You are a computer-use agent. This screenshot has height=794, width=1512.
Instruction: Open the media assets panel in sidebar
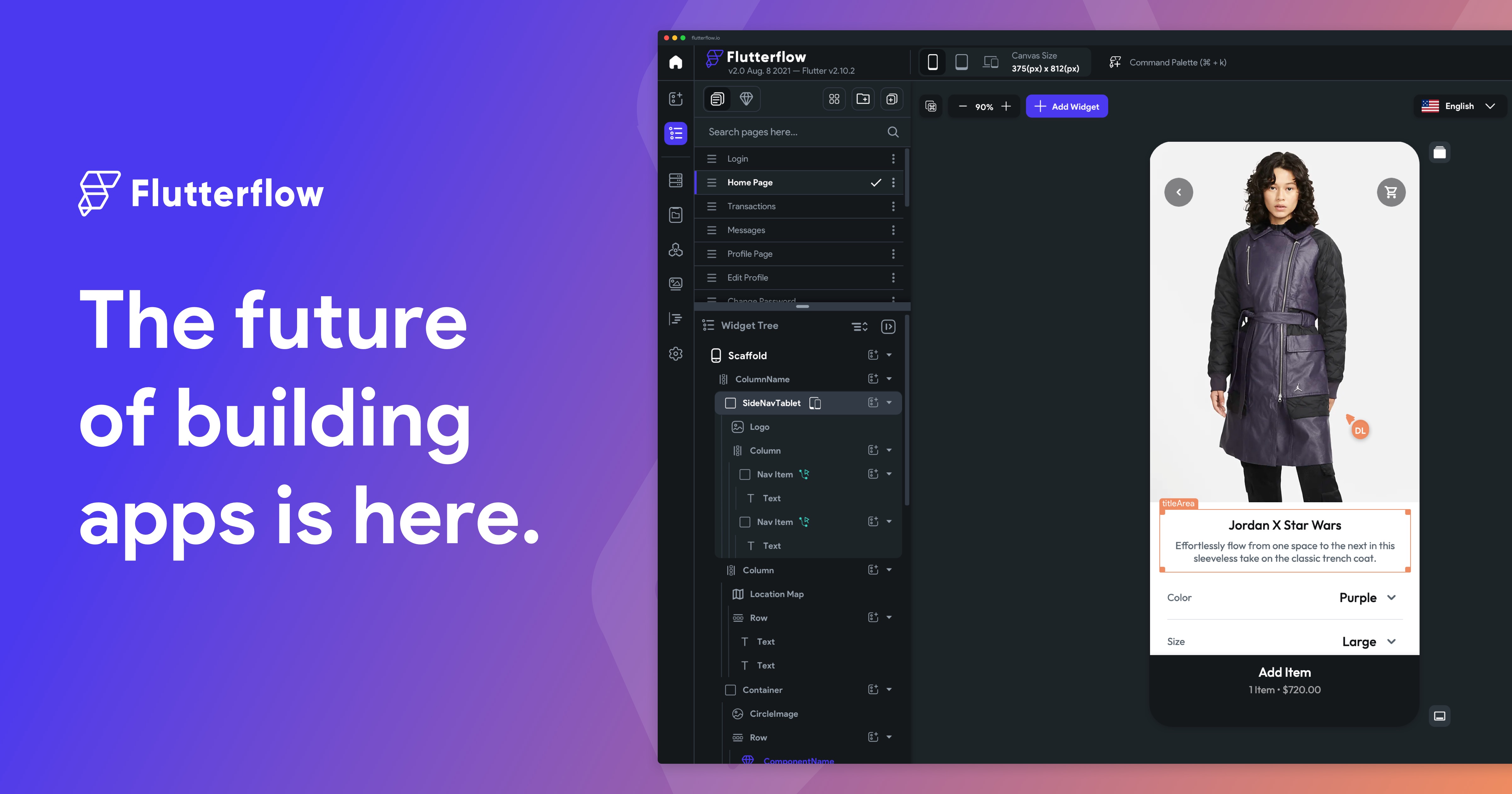point(676,284)
